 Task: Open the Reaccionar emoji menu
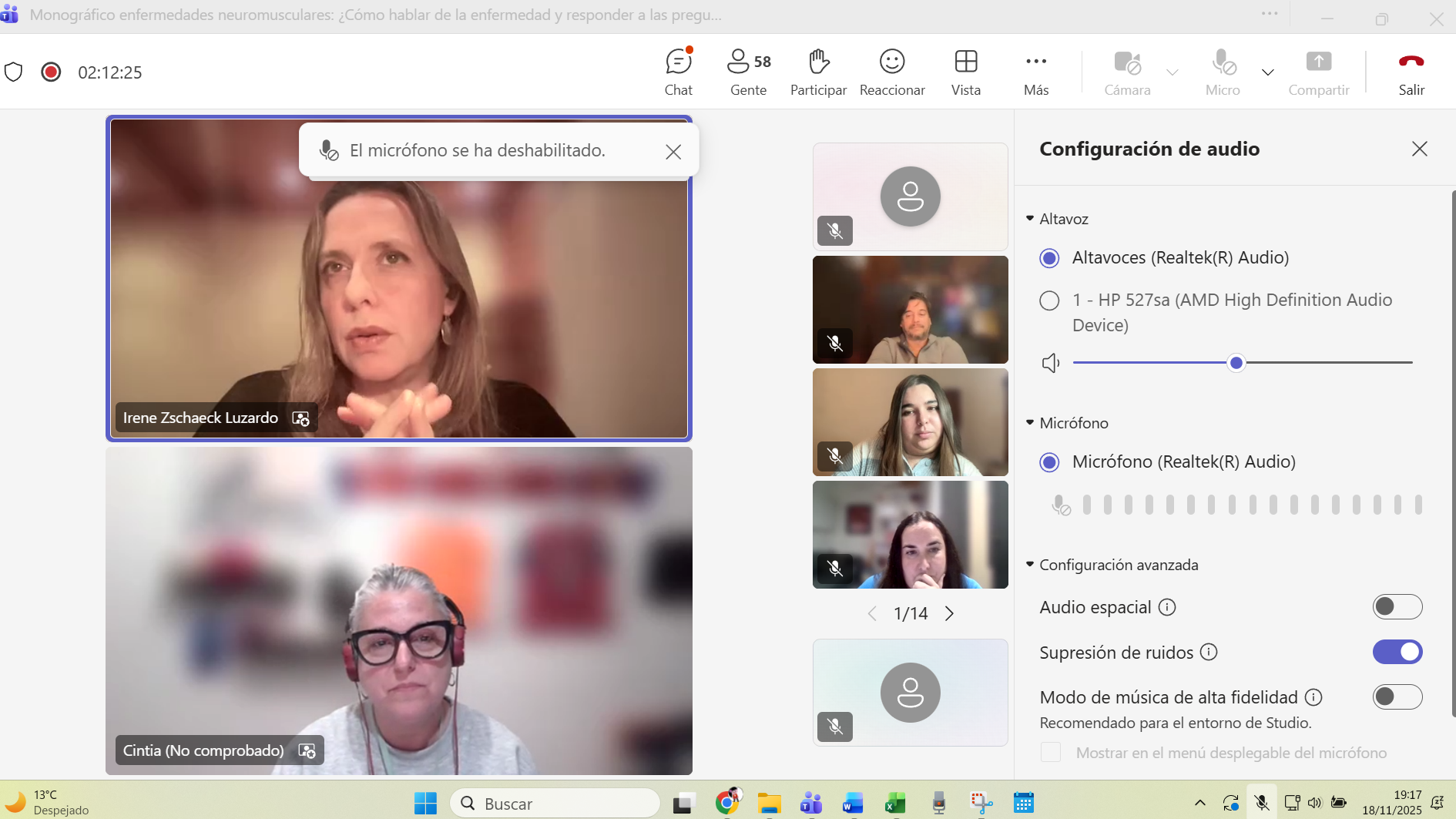(x=892, y=72)
